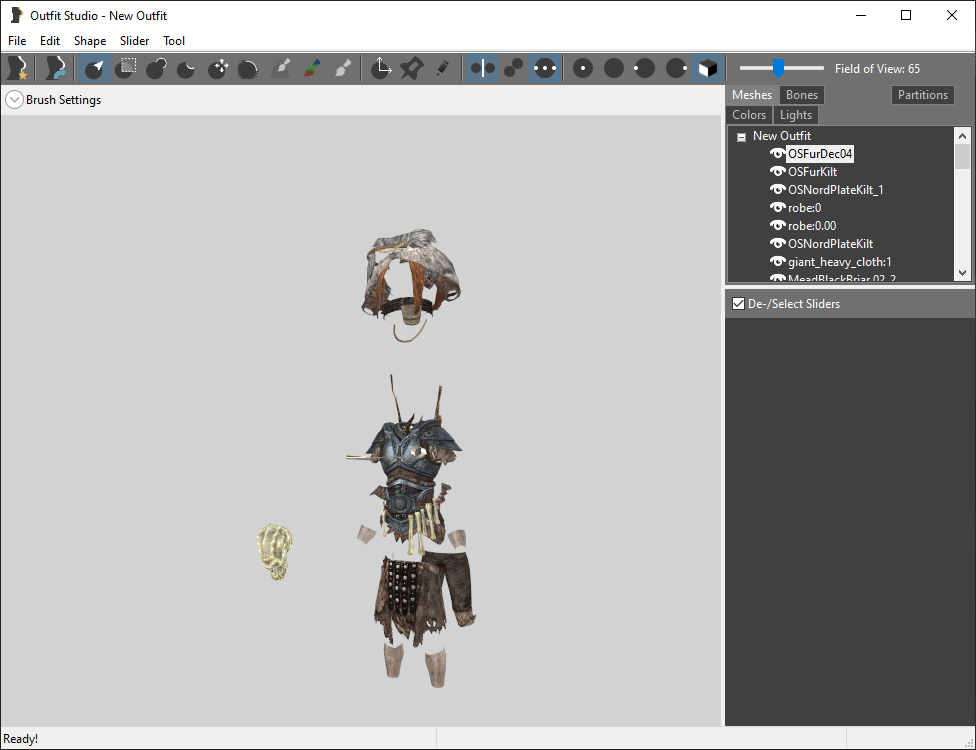
Task: Select the OSFurDec04 mesh name
Action: pos(820,154)
